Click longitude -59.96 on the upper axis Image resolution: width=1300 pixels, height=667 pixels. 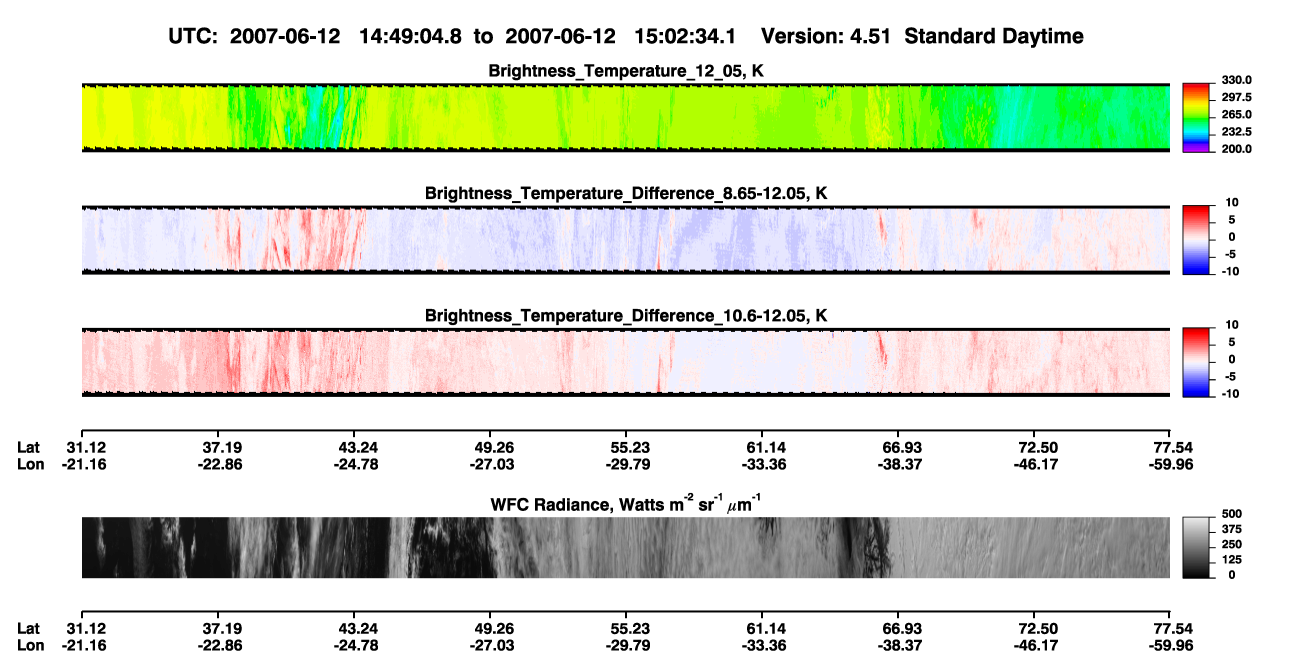(1171, 464)
